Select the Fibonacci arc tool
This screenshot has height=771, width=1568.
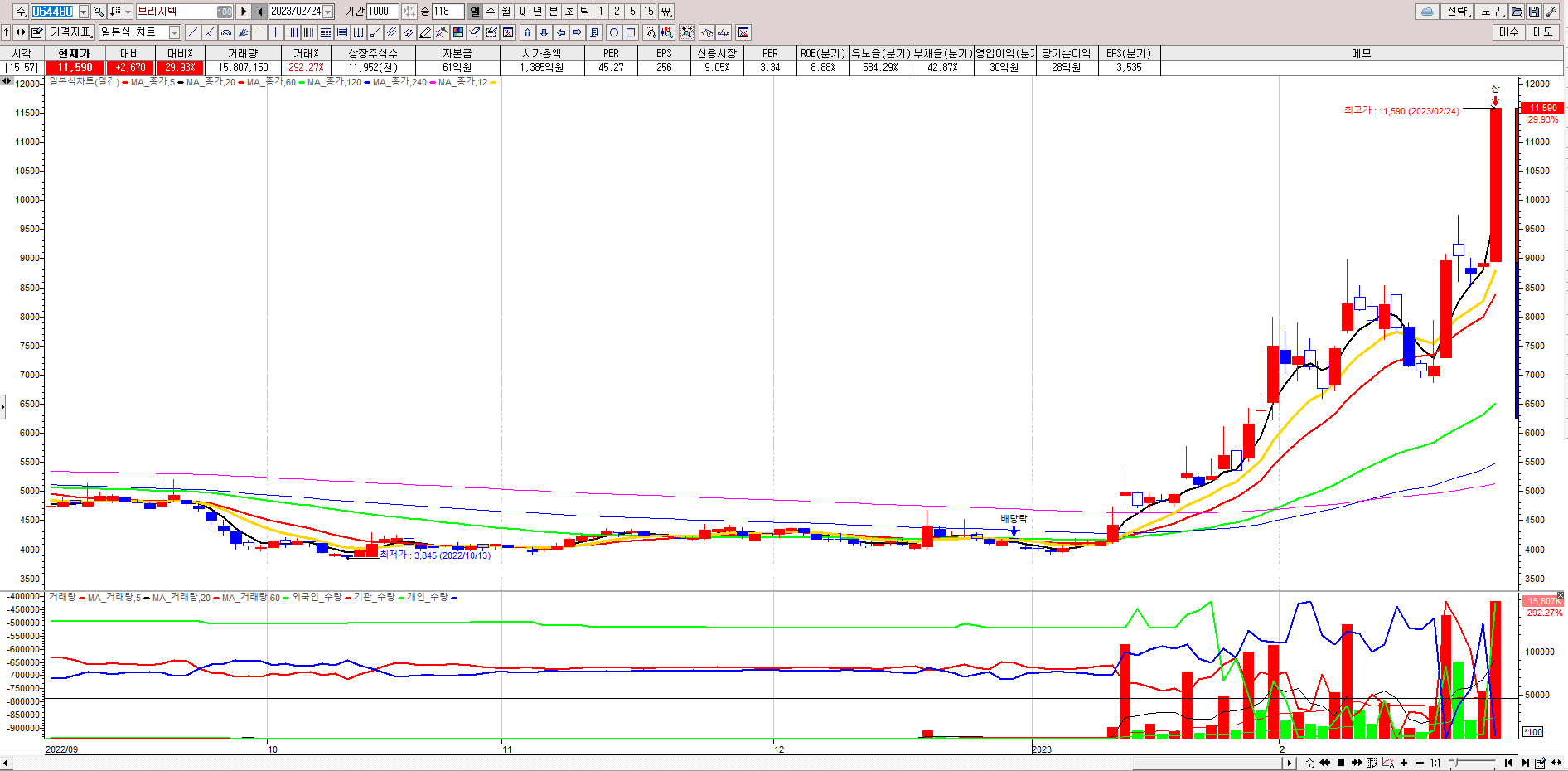click(x=226, y=32)
